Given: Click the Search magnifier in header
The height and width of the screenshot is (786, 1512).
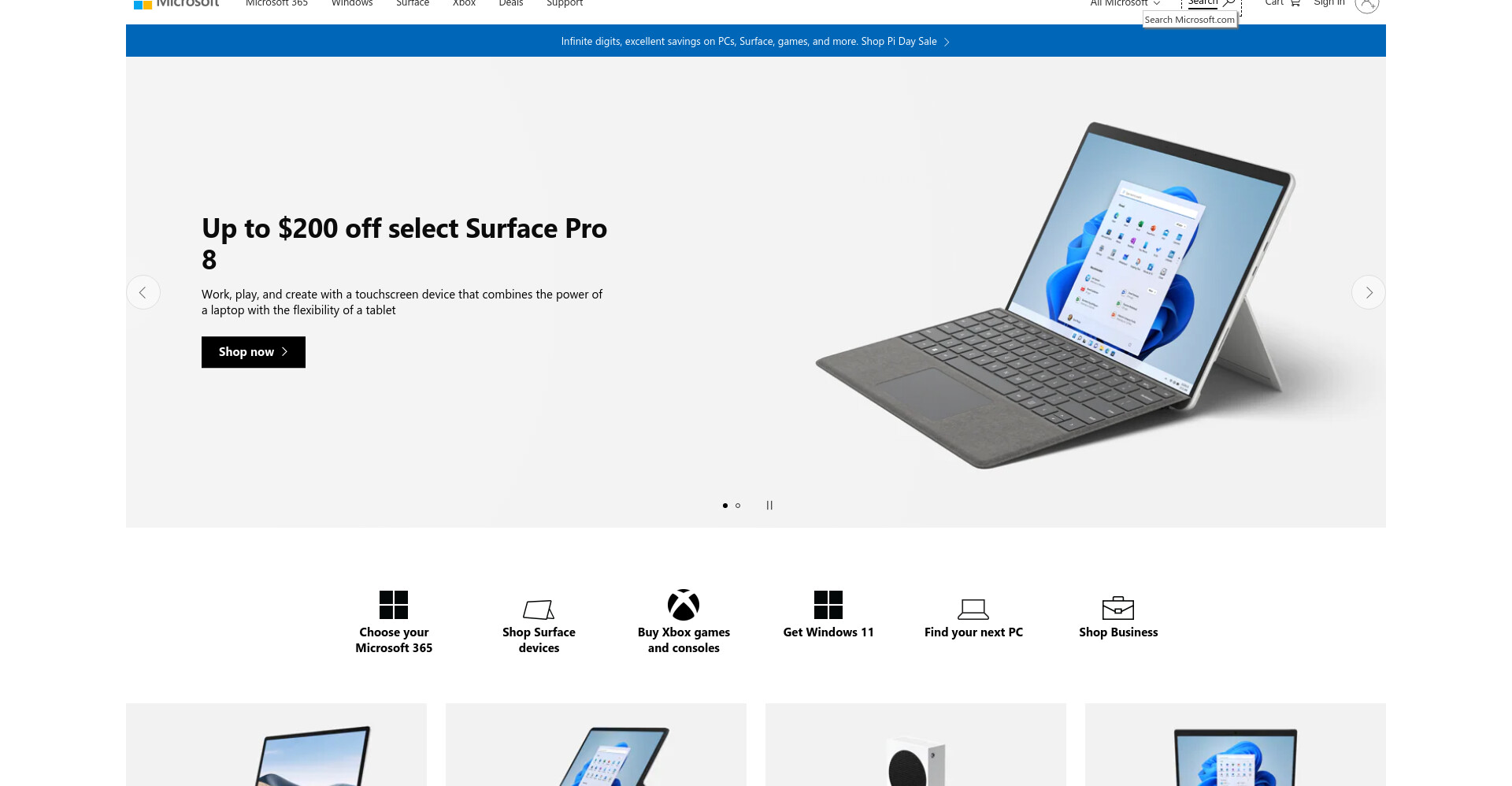Looking at the screenshot, I should point(1228,3).
